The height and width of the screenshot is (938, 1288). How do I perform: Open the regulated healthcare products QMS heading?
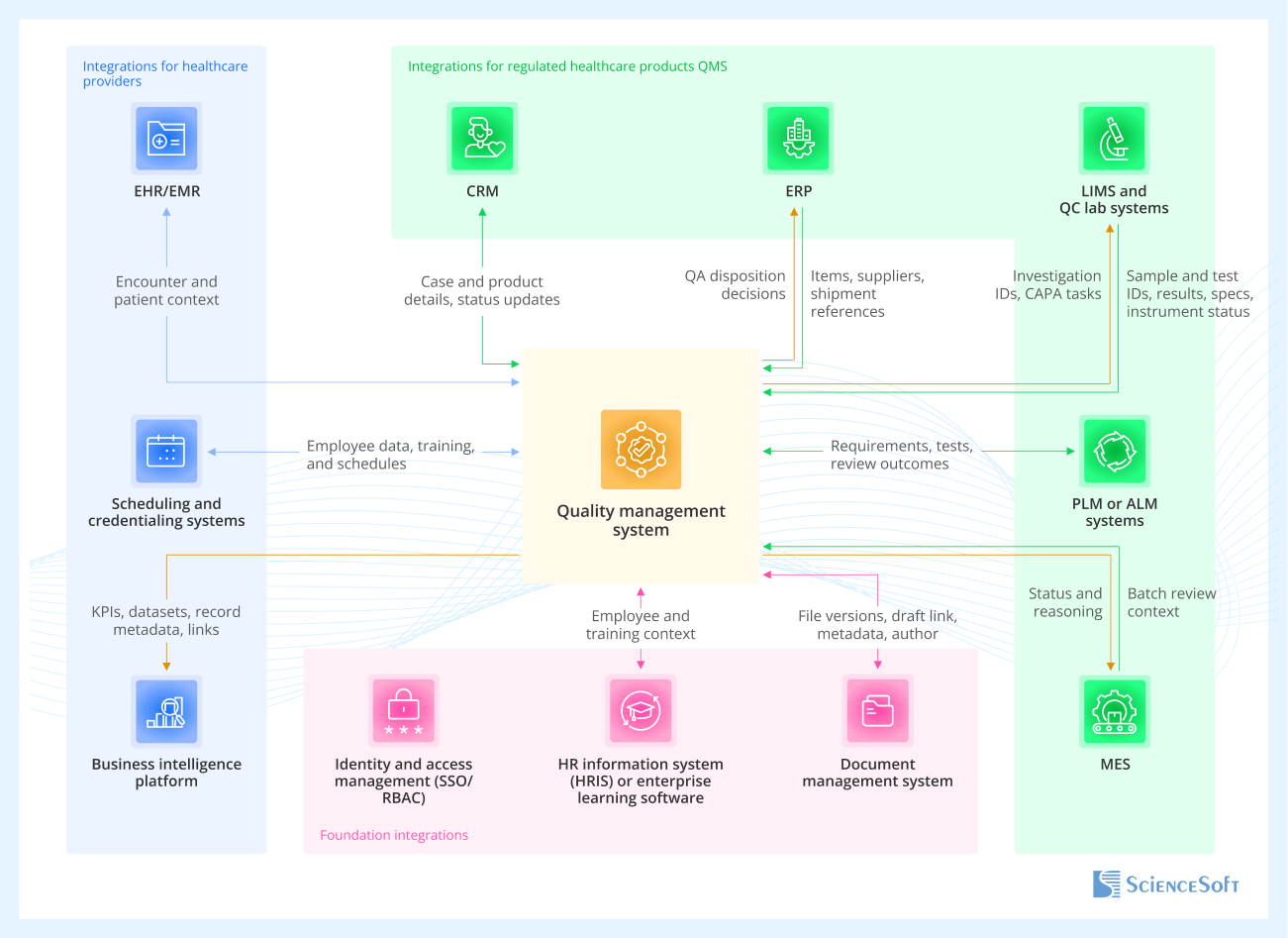click(x=567, y=66)
